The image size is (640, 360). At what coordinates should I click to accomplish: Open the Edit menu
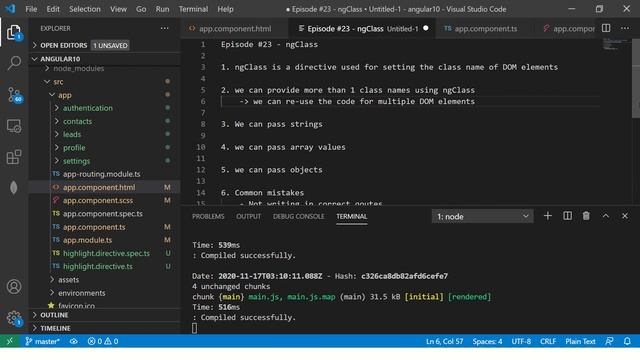(53, 9)
